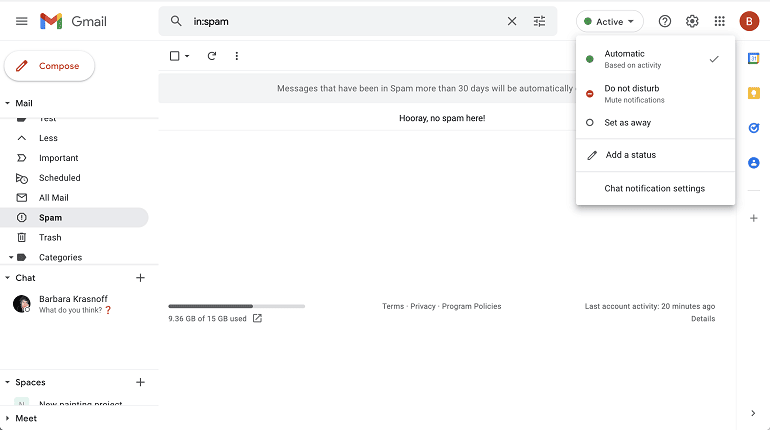
Task: Create a new space with the plus icon
Action: click(x=140, y=382)
